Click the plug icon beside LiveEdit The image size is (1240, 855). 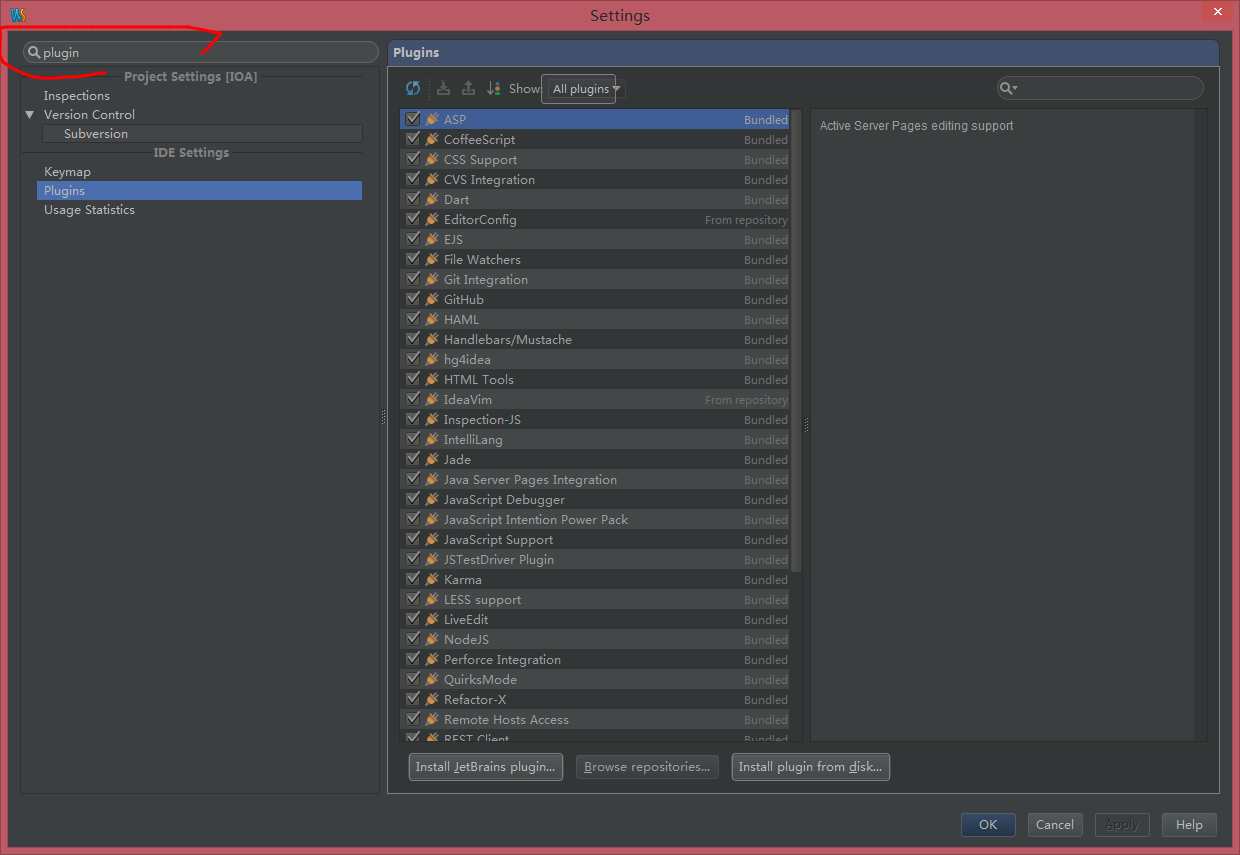[432, 619]
